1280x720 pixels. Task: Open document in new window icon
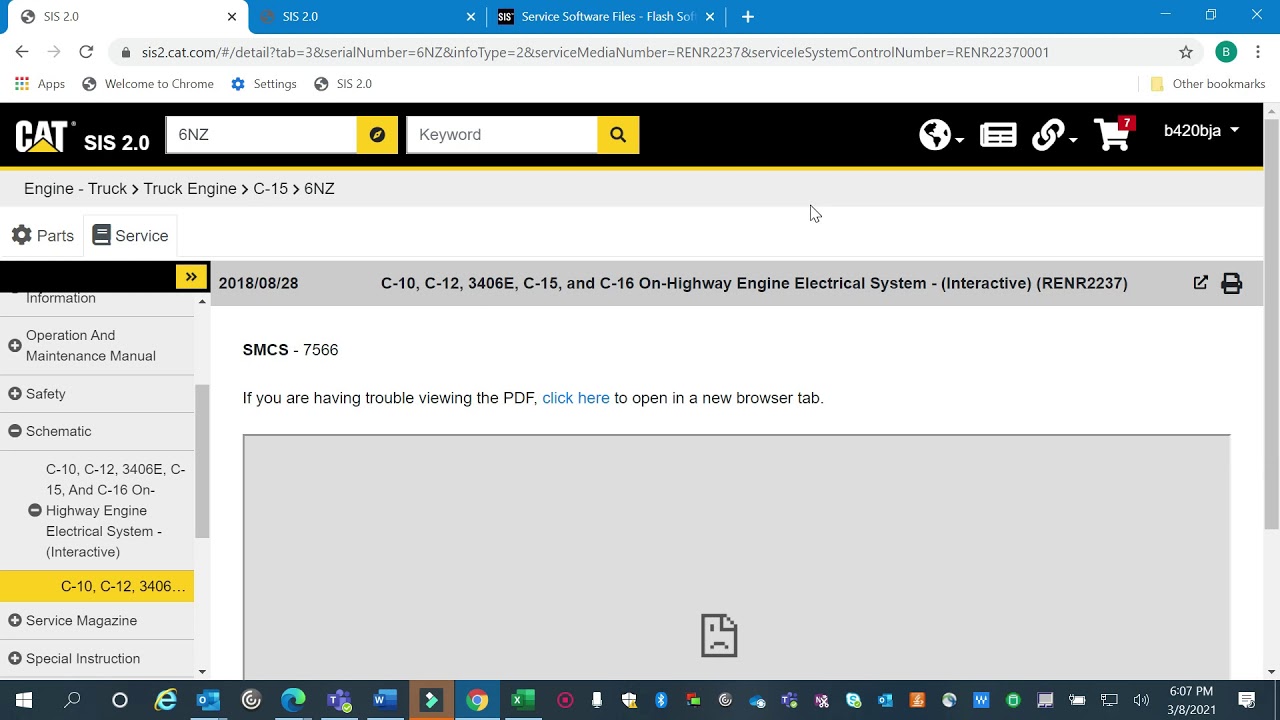coord(1200,283)
